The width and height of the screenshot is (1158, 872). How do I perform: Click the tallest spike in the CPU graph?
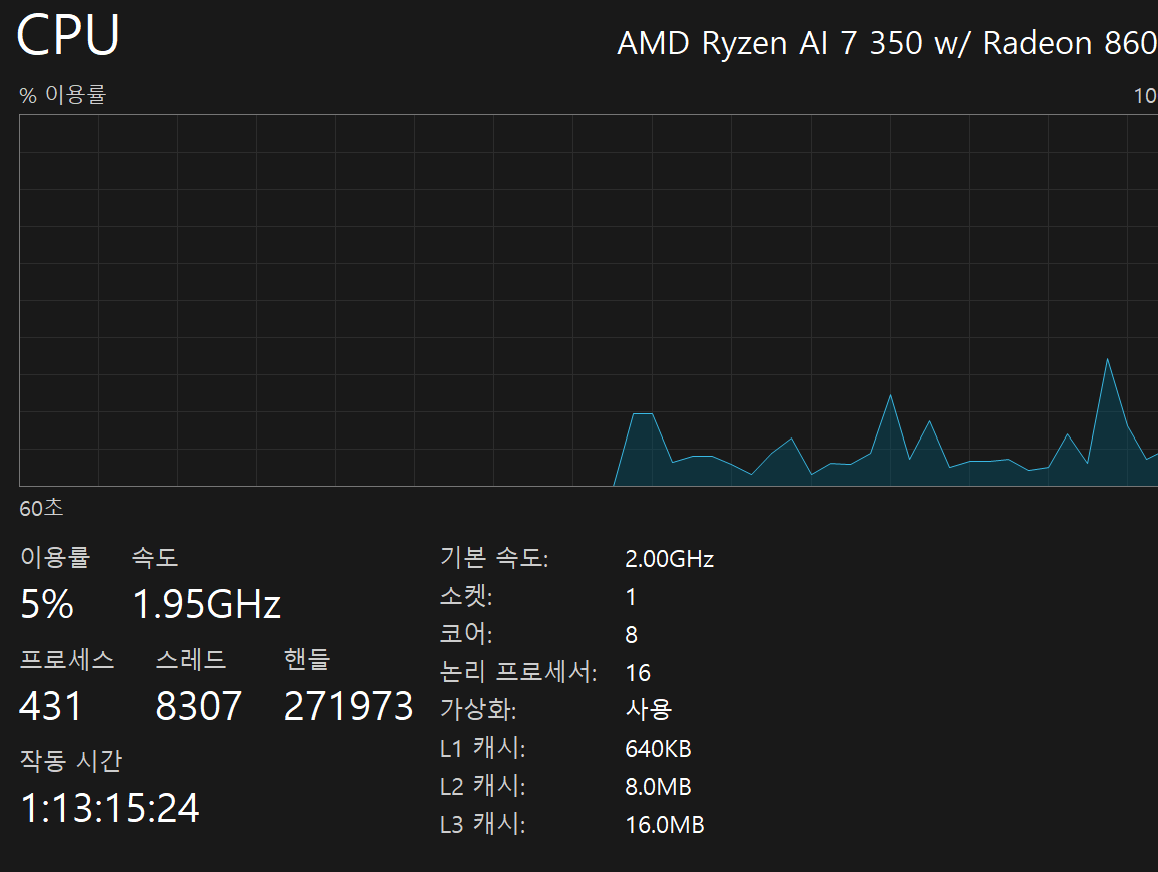pyautogui.click(x=1107, y=362)
